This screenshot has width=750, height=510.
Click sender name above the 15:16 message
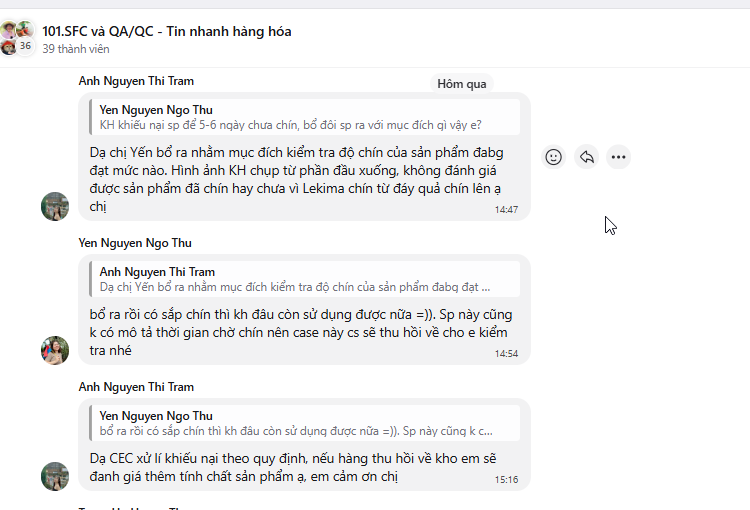click(x=136, y=387)
